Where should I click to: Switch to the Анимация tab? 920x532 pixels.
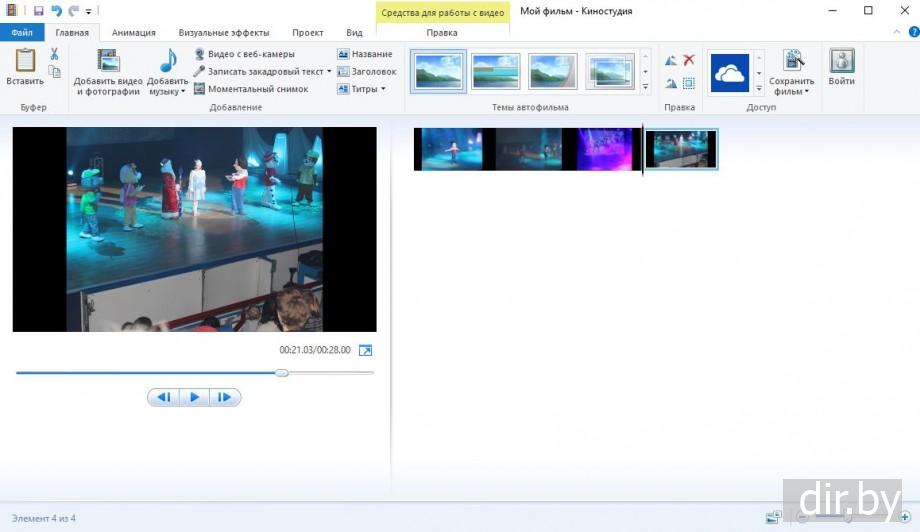tap(133, 33)
